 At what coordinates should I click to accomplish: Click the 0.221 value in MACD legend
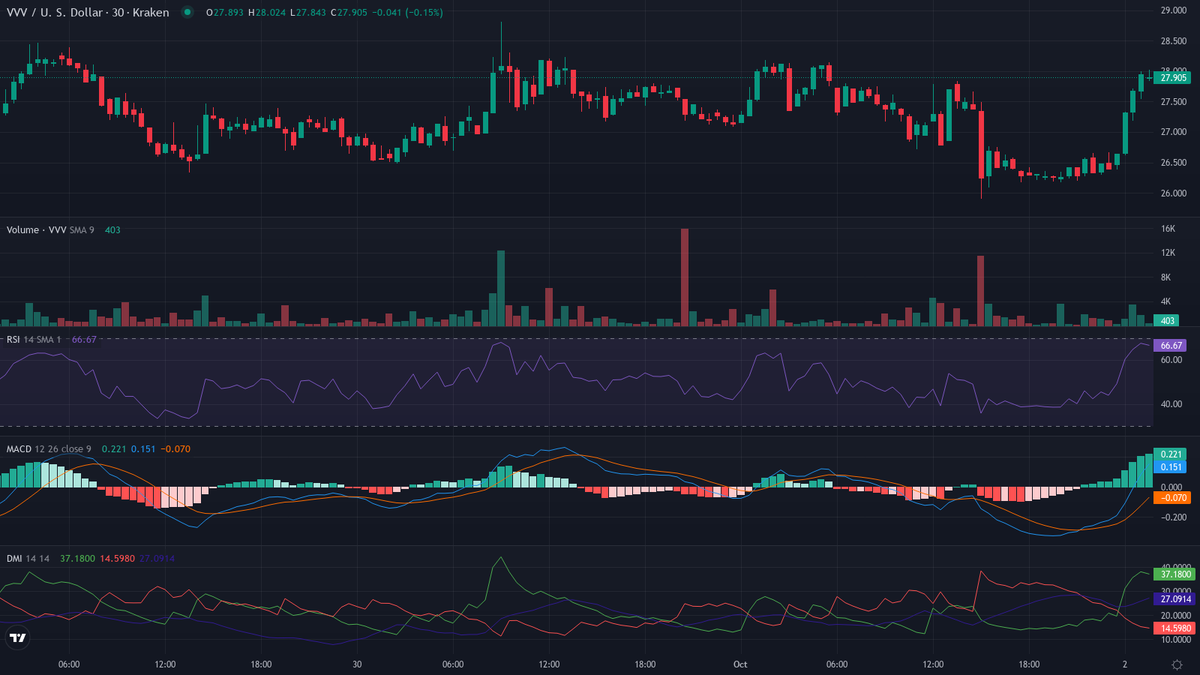[113, 449]
